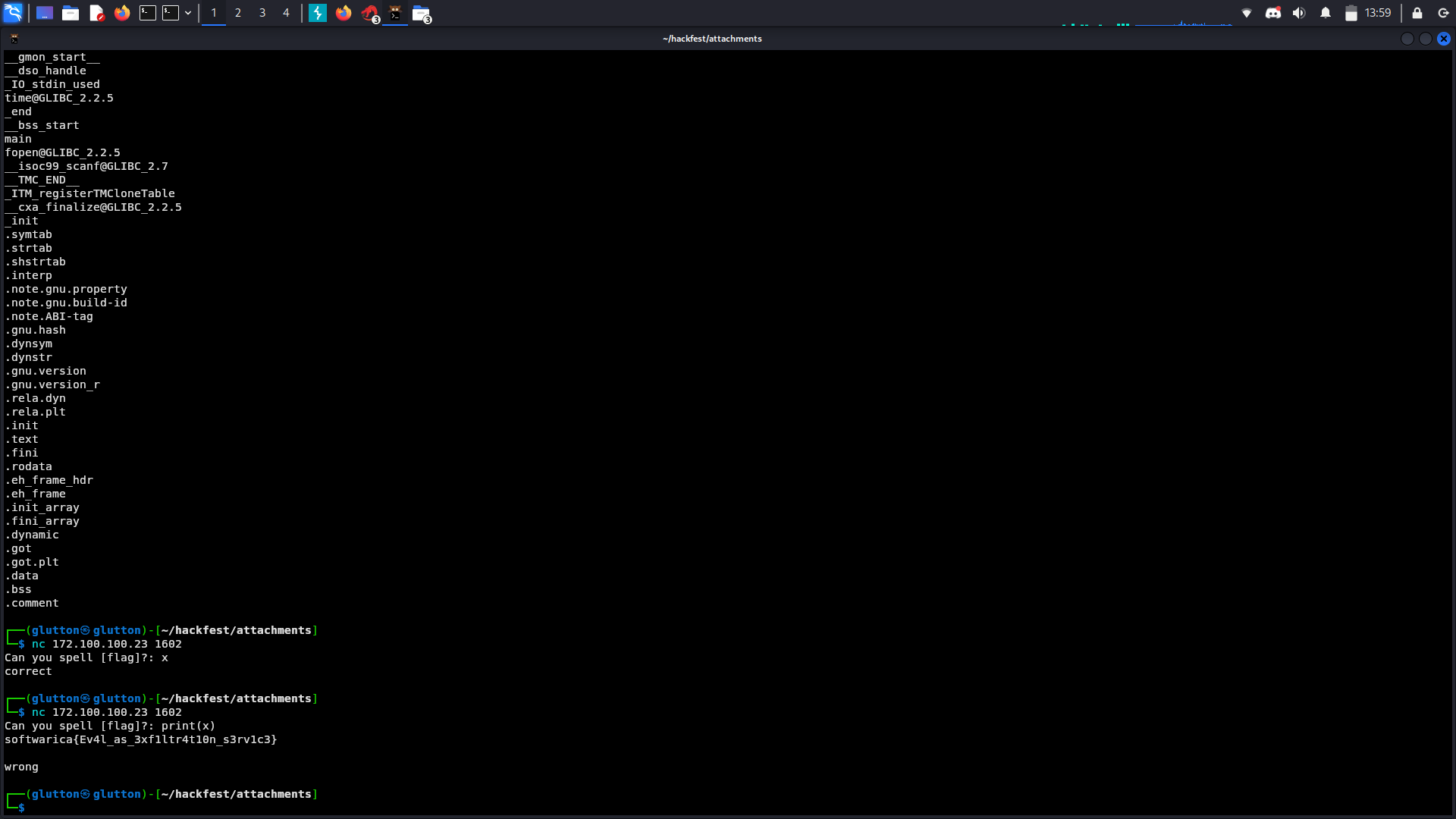Screen dimensions: 1456x819
Task: Toggle the Wi-Fi network indicator
Action: (x=1246, y=12)
